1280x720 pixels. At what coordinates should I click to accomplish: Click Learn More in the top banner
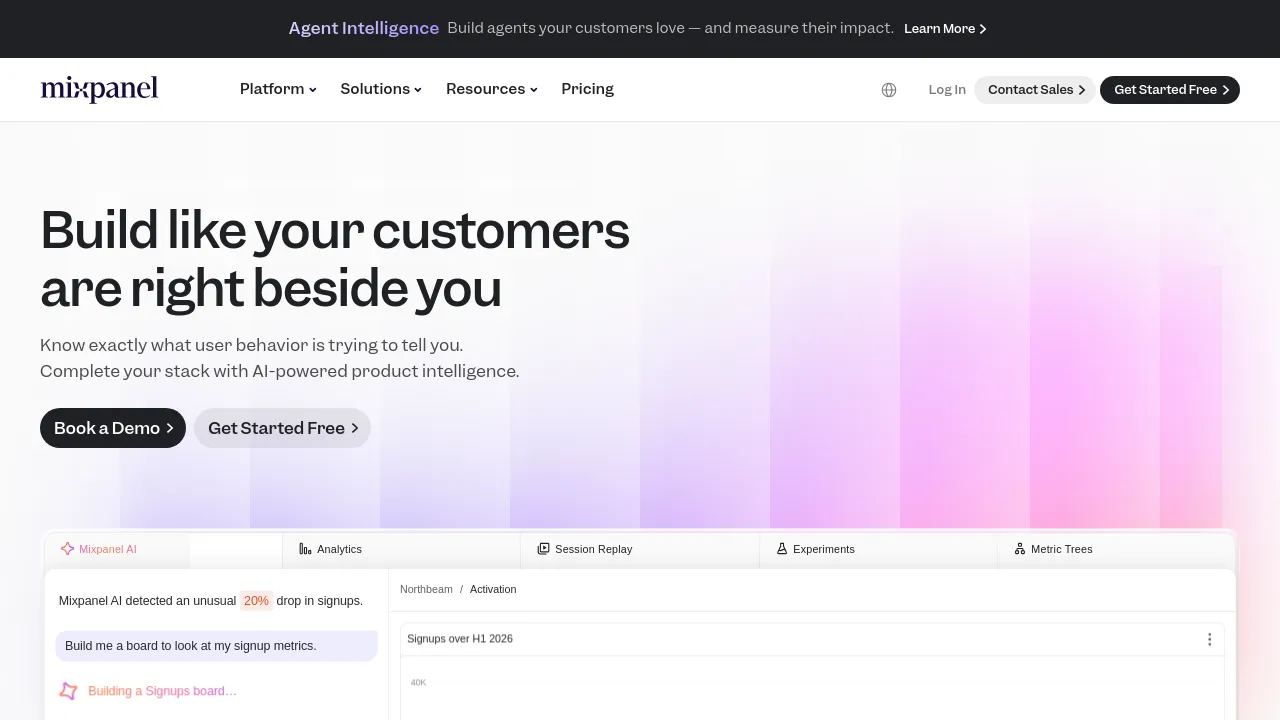click(945, 29)
